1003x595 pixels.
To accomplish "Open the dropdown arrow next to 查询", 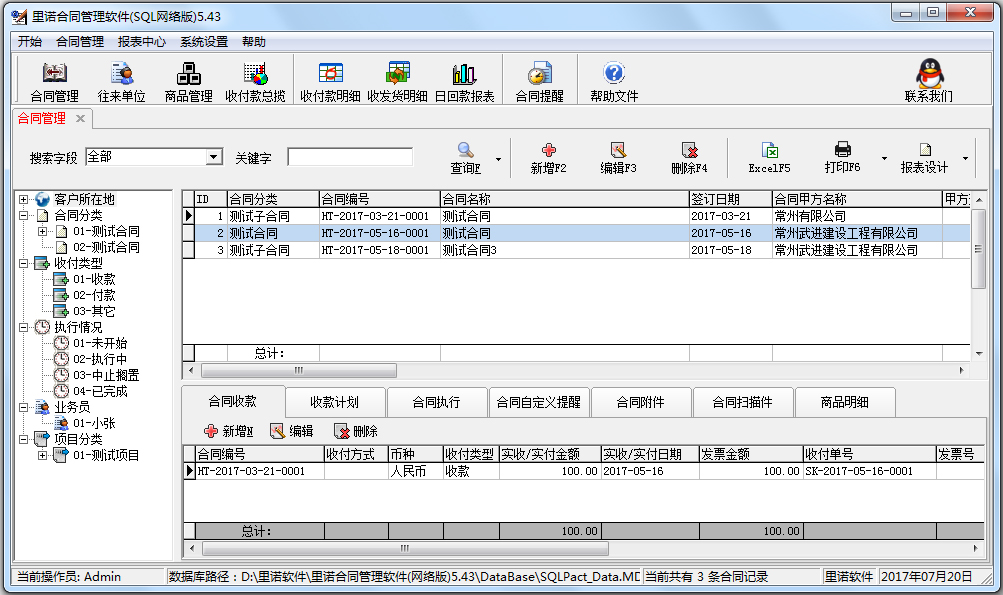I will [x=498, y=159].
